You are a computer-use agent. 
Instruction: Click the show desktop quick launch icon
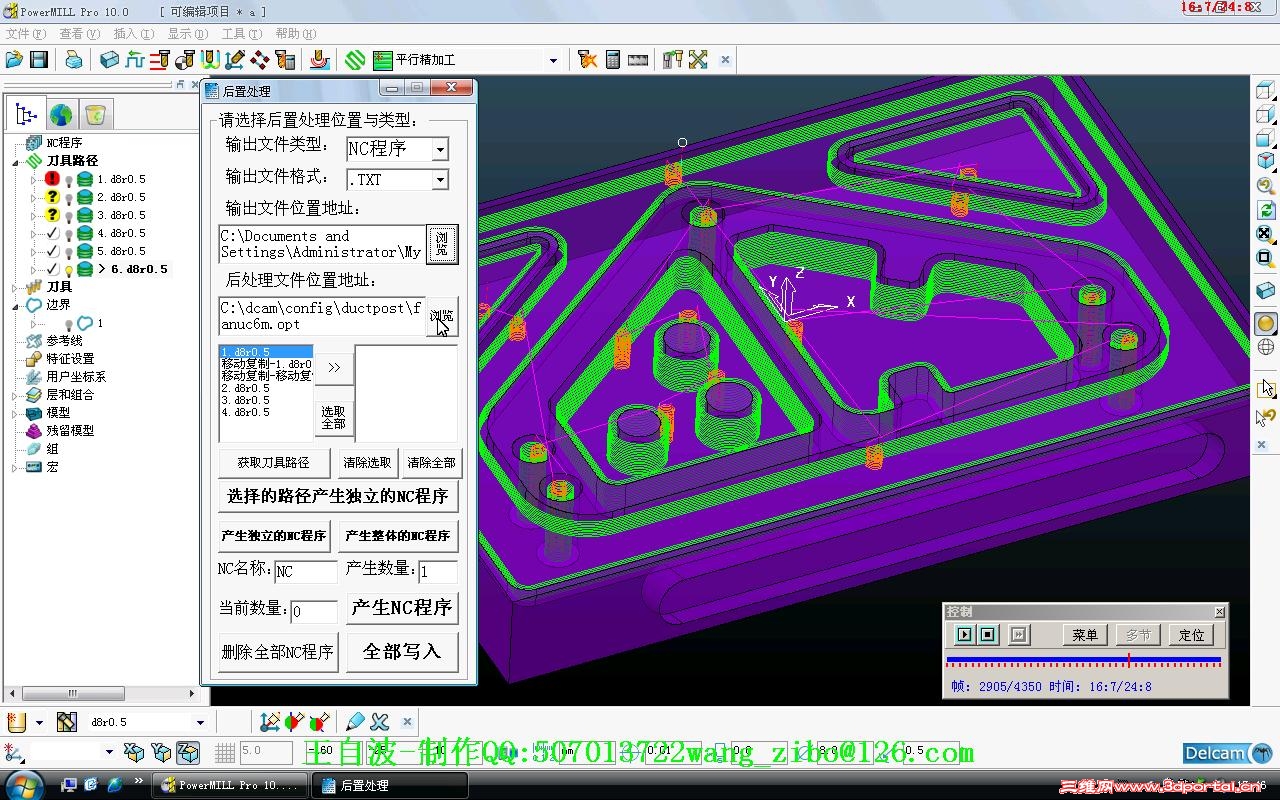coord(69,784)
